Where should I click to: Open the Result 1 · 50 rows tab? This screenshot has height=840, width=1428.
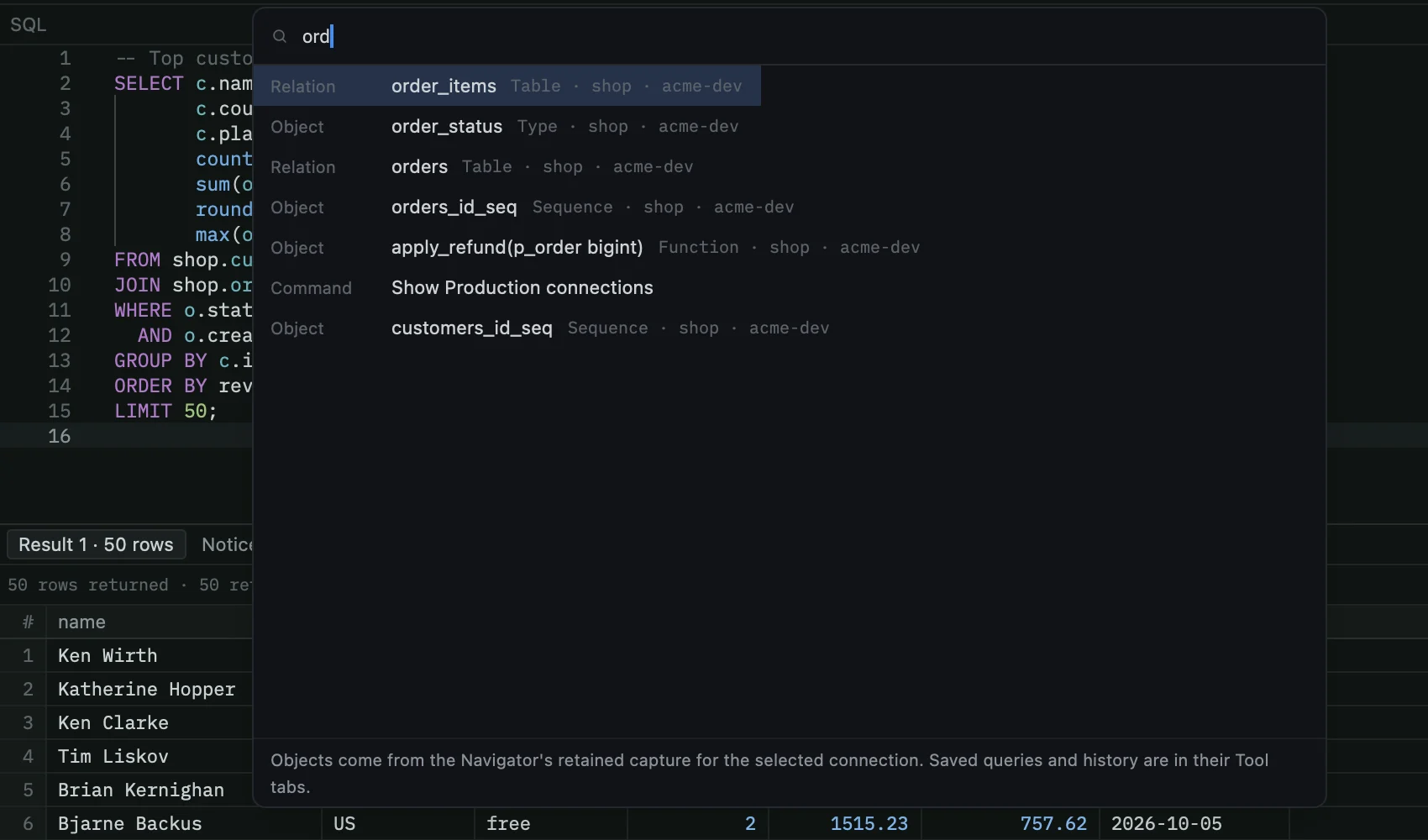(x=96, y=544)
